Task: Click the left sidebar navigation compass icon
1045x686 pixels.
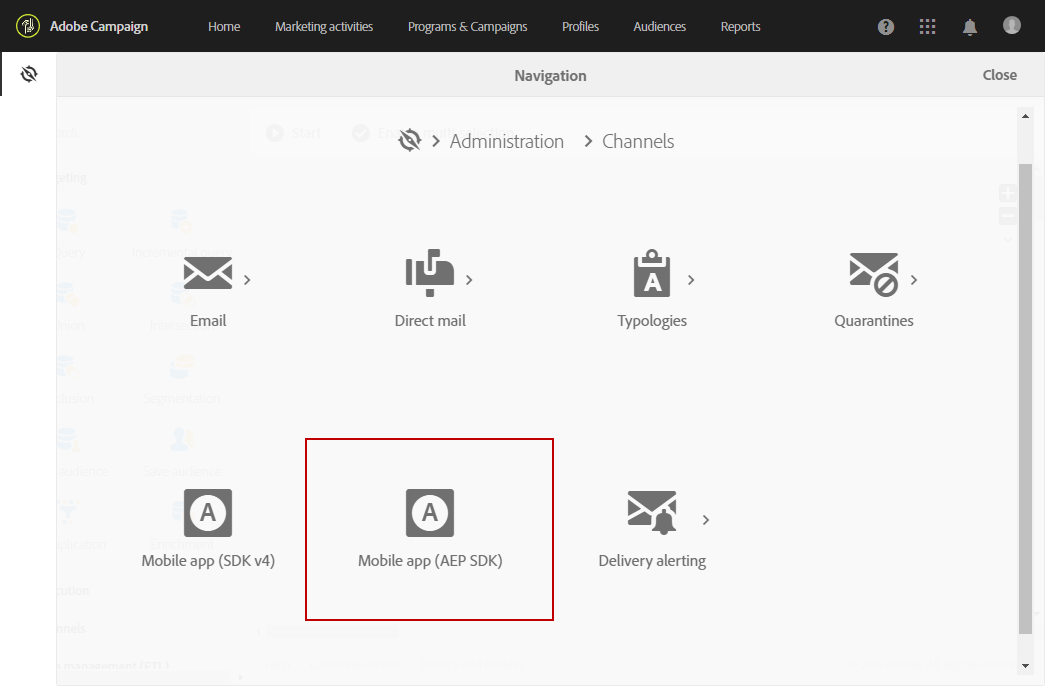Action: [x=29, y=74]
